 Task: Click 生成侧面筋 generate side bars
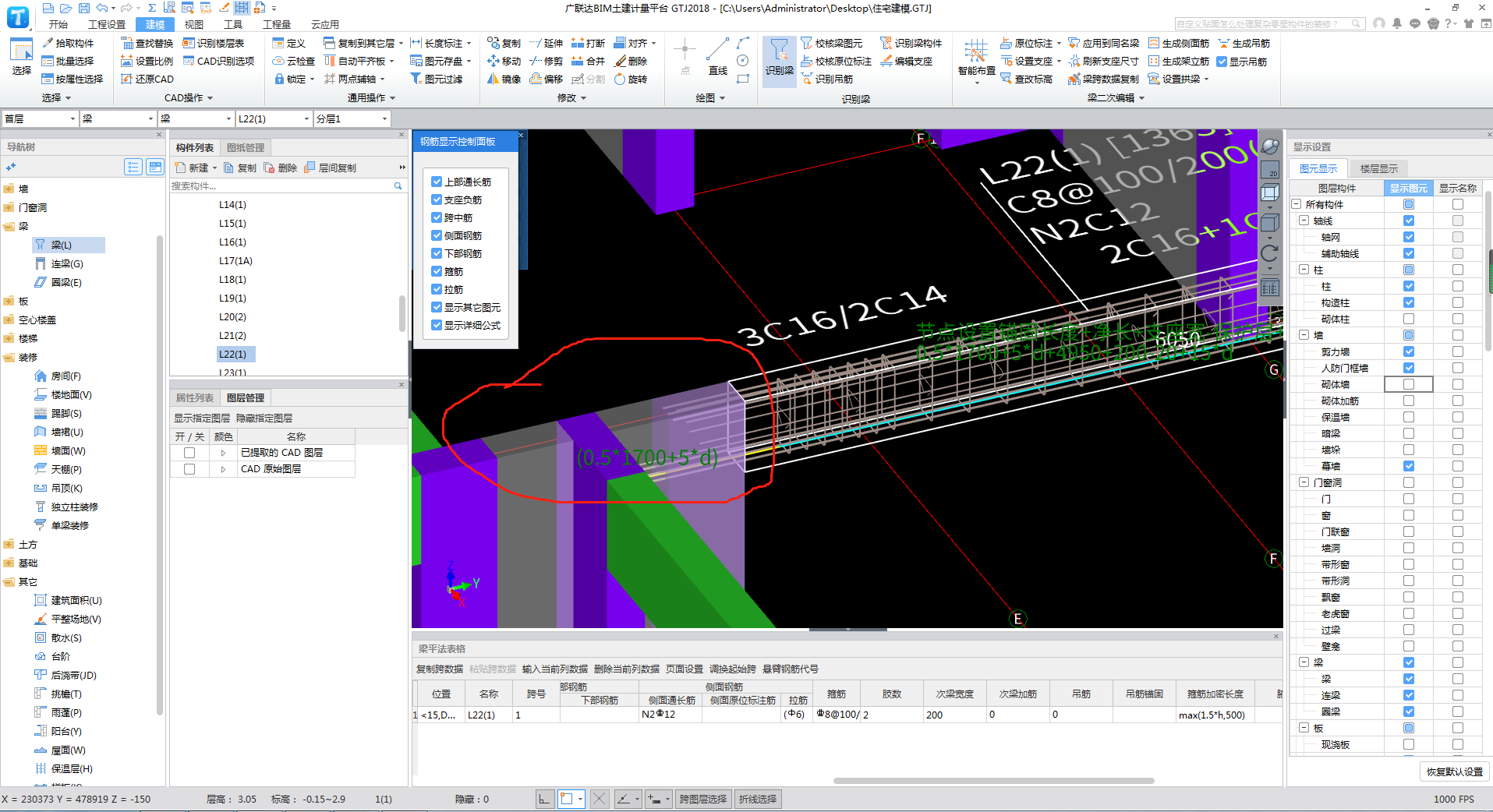point(1179,43)
